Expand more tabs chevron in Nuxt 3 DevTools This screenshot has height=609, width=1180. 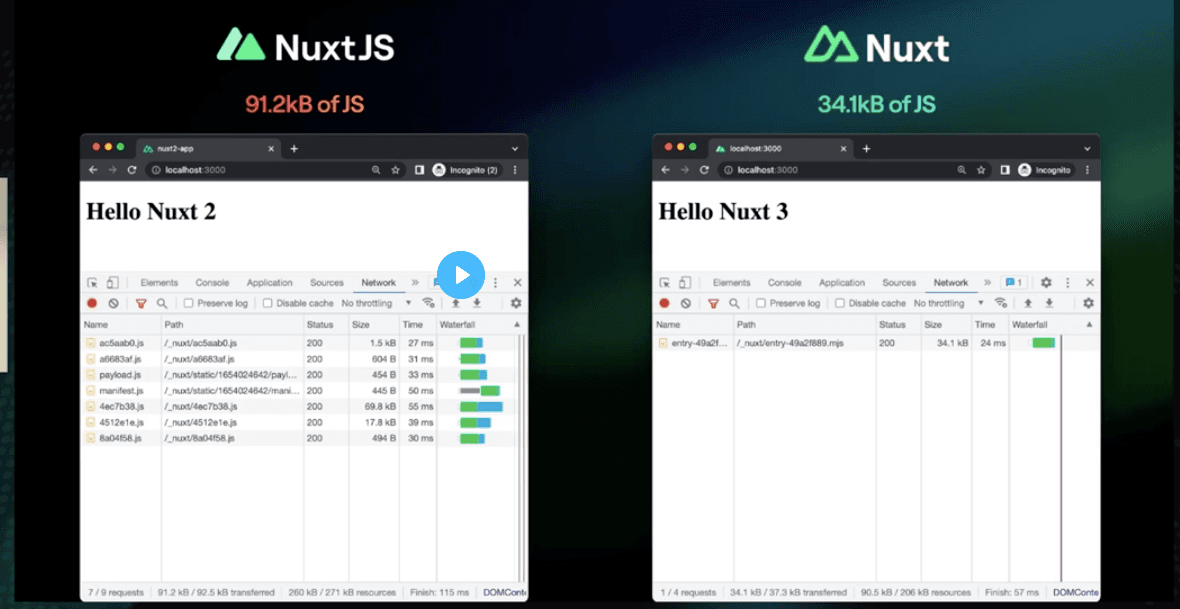click(x=987, y=282)
